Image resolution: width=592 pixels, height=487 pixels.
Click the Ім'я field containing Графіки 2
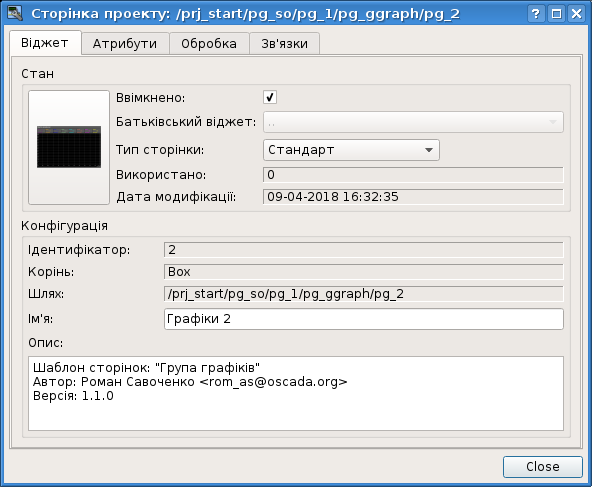364,319
